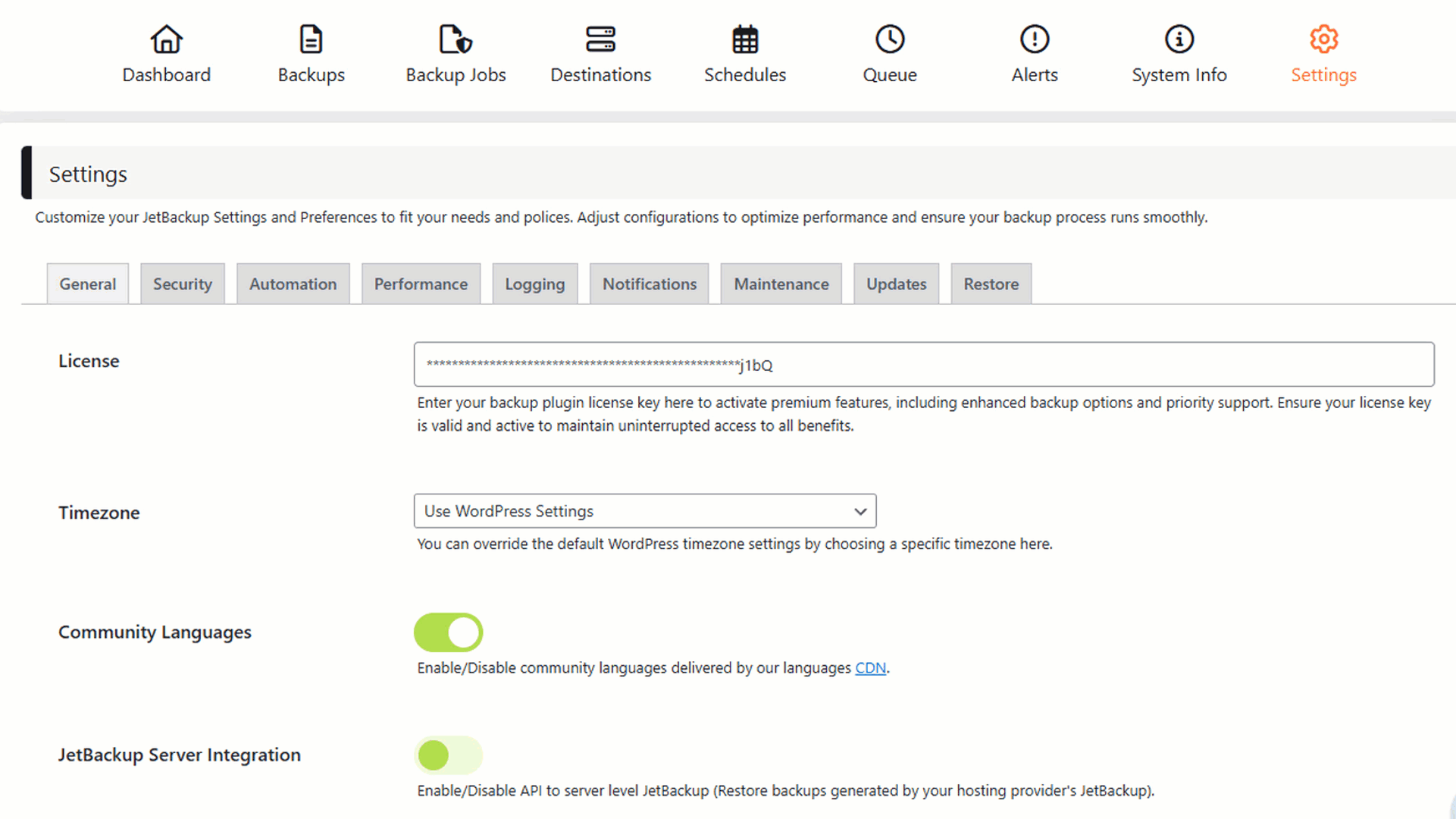Click the Timezone field label
The width and height of the screenshot is (1456, 819).
coord(99,513)
